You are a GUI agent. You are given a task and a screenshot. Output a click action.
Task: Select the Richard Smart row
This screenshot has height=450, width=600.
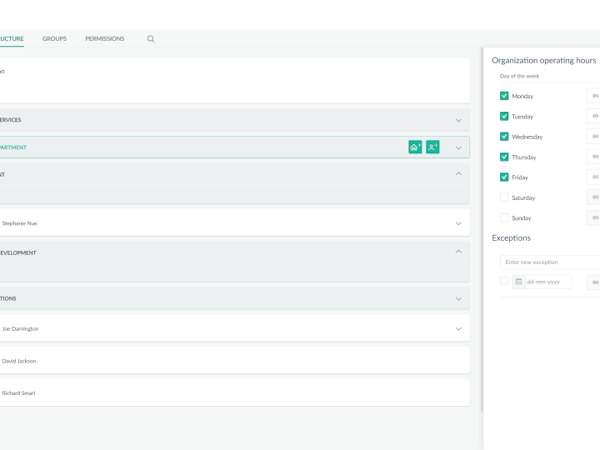click(x=235, y=392)
